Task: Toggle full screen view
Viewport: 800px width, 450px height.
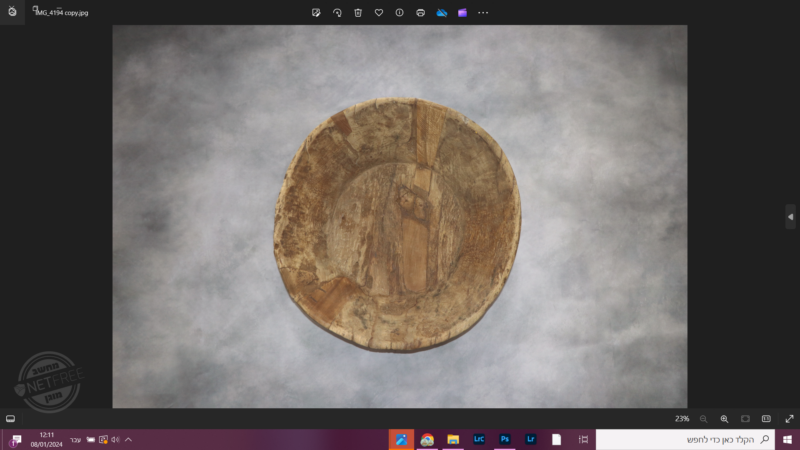Action: [x=789, y=419]
